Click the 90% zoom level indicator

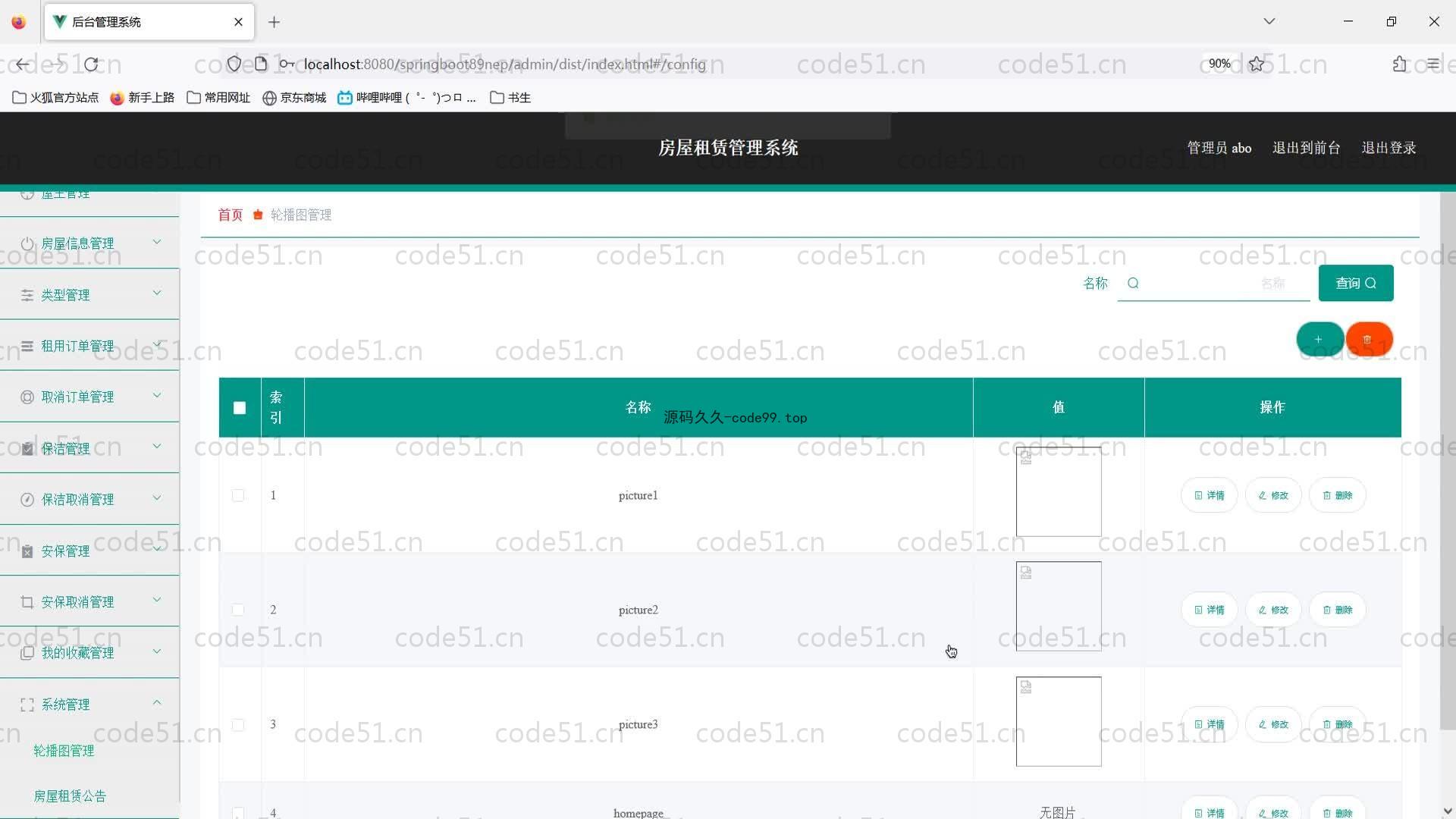(1219, 64)
